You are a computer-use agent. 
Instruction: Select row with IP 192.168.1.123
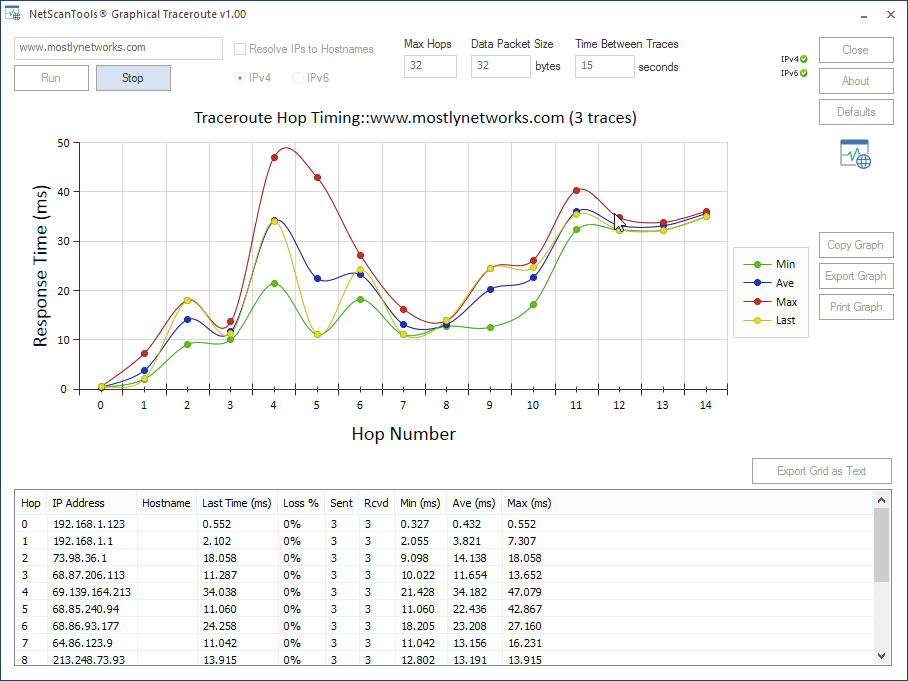coord(444,524)
